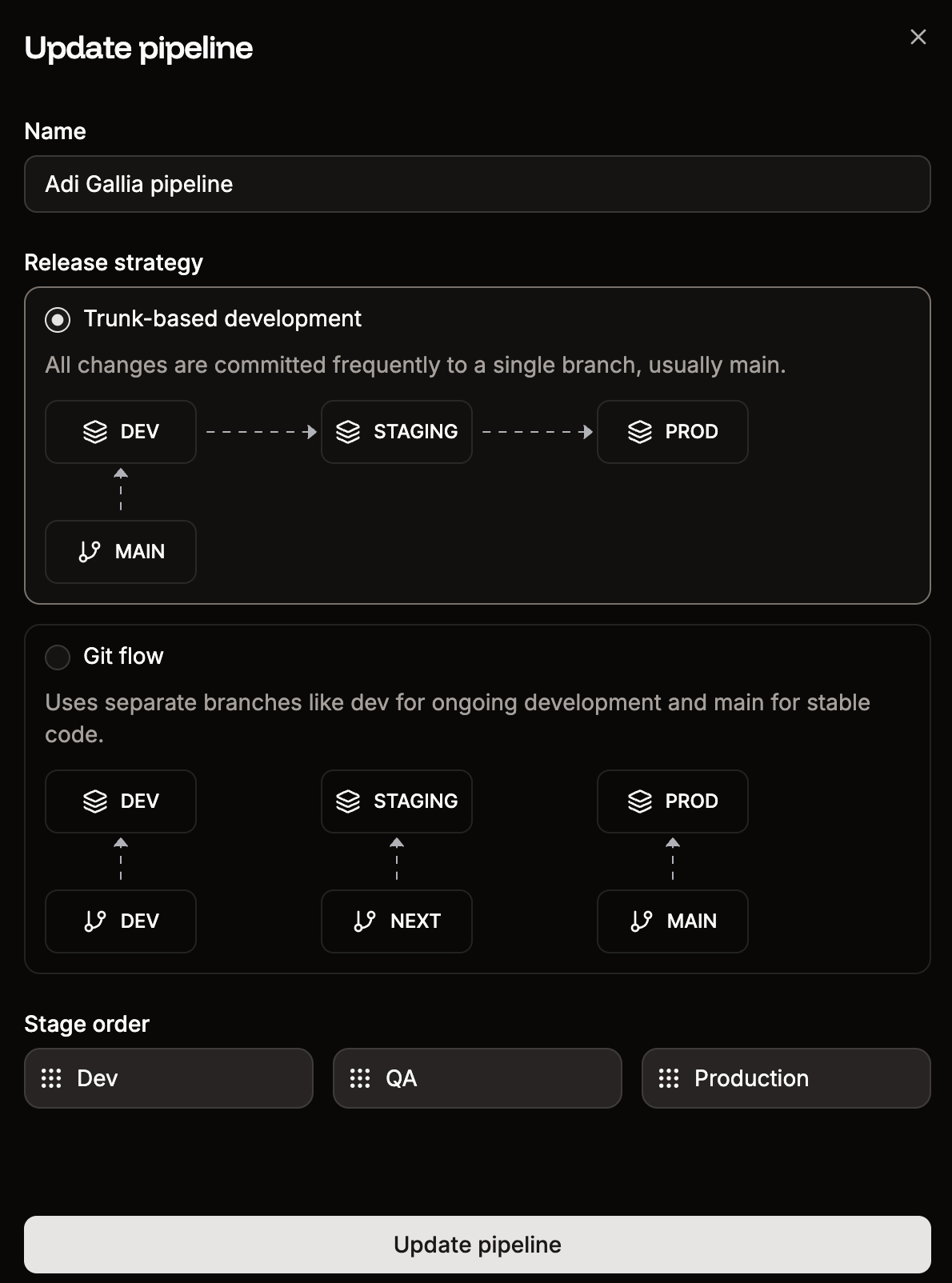The width and height of the screenshot is (952, 1283).
Task: Click DEV layers icon in Git flow diagram
Action: (95, 801)
